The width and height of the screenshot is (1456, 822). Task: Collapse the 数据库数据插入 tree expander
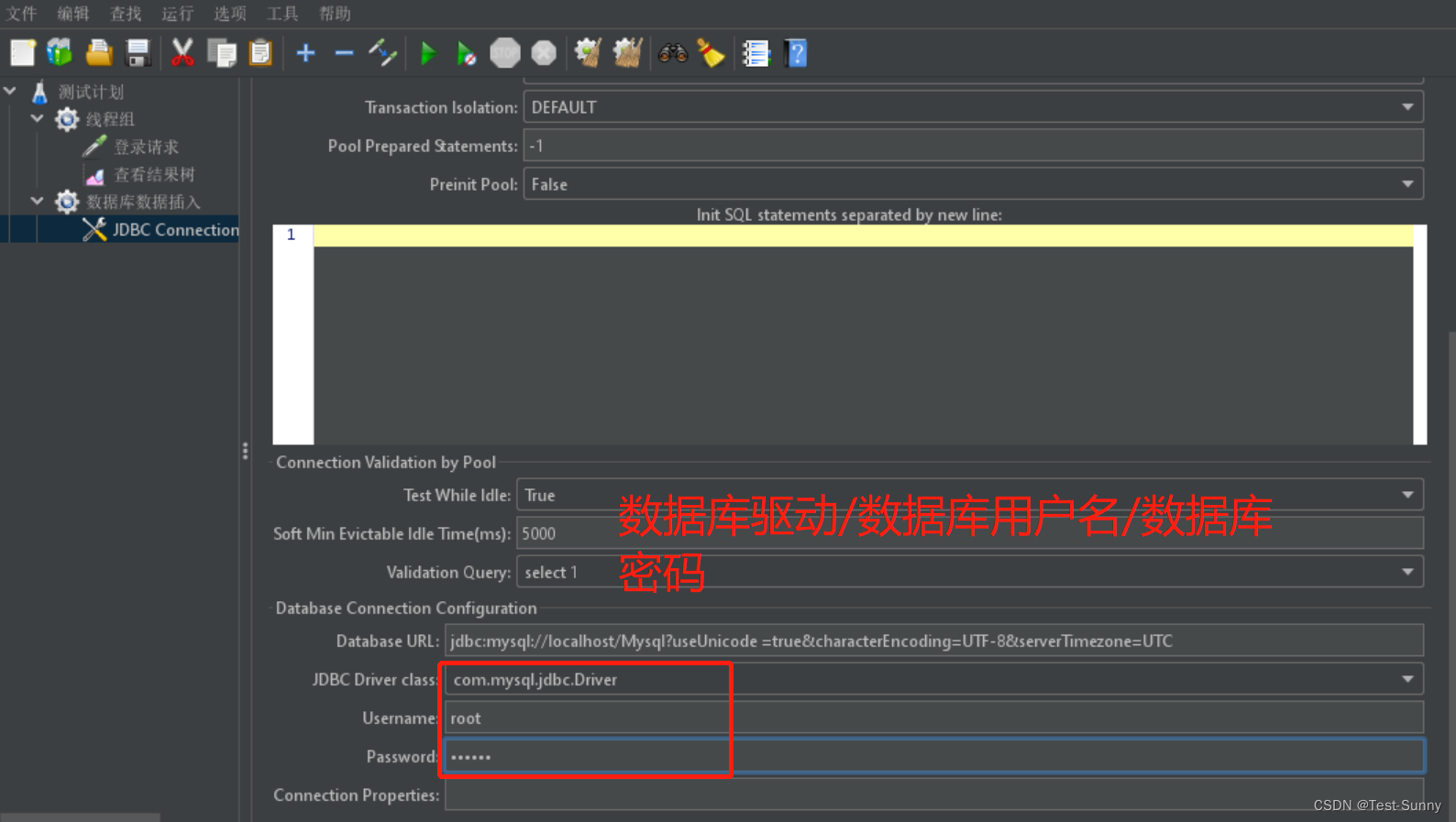(x=37, y=201)
